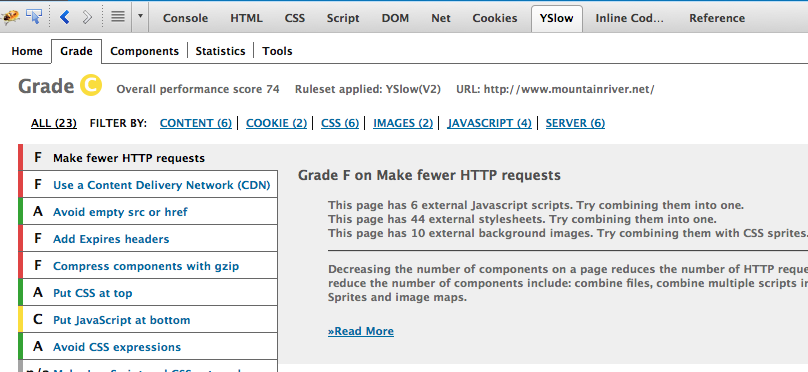Viewport: 808px width, 372px height.
Task: Open the panel list lines icon
Action: pyautogui.click(x=118, y=17)
